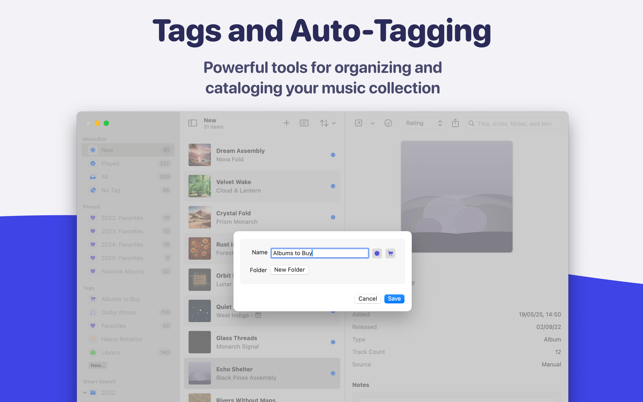Click the Source value Manual
The image size is (643, 402).
[x=551, y=364]
